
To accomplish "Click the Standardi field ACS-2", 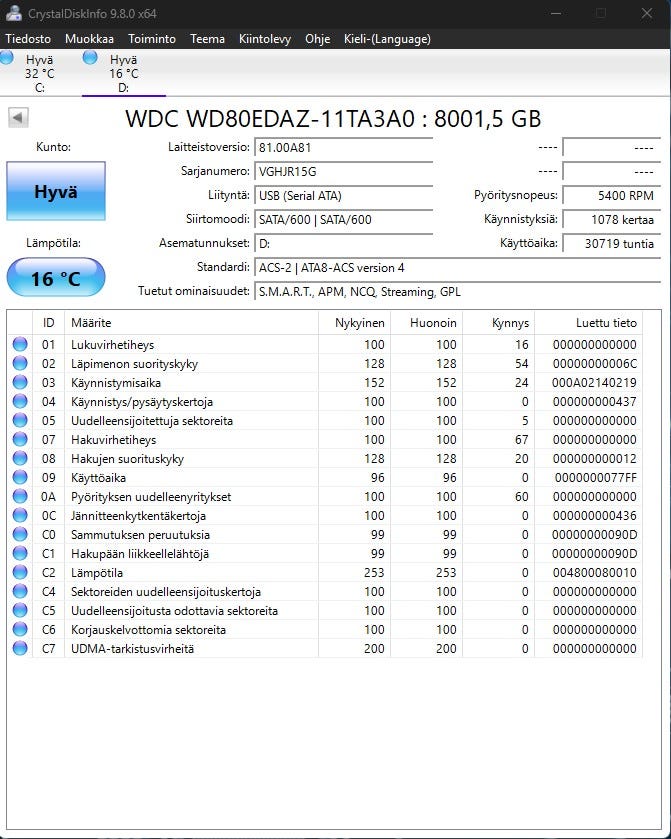I will pos(458,268).
